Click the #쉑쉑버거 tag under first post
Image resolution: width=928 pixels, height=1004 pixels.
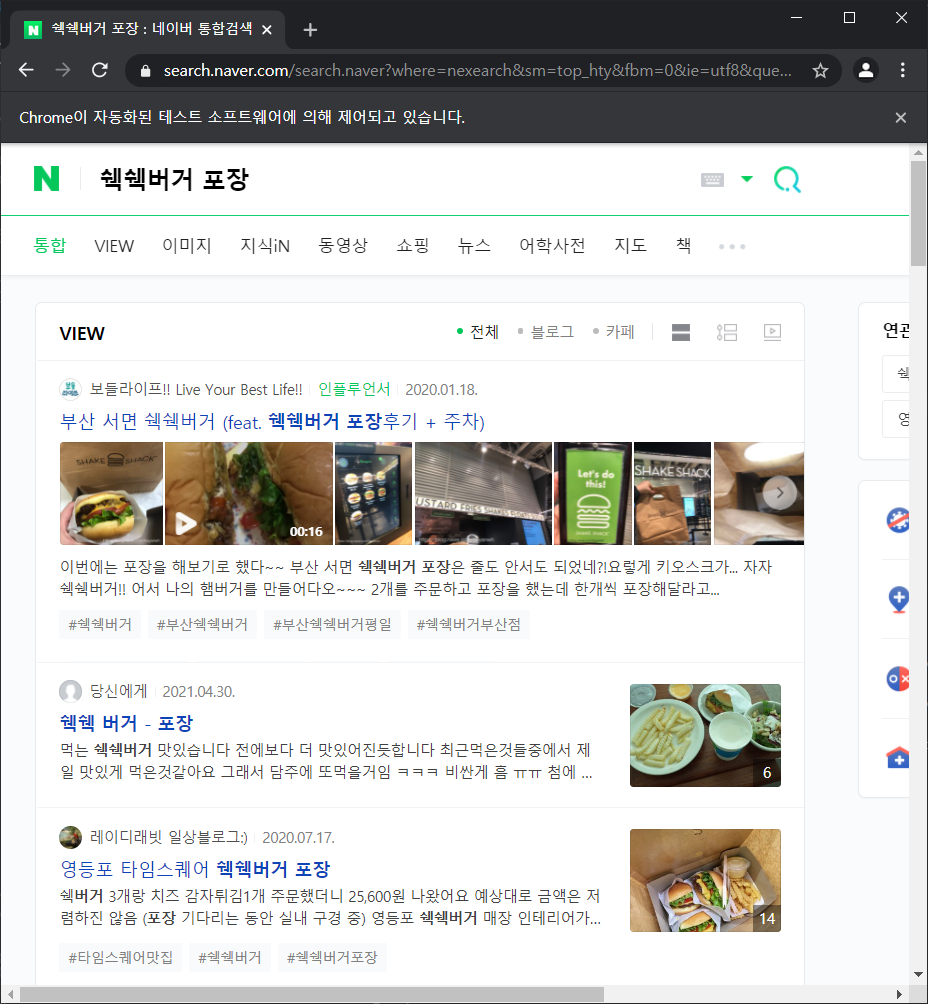pos(100,624)
